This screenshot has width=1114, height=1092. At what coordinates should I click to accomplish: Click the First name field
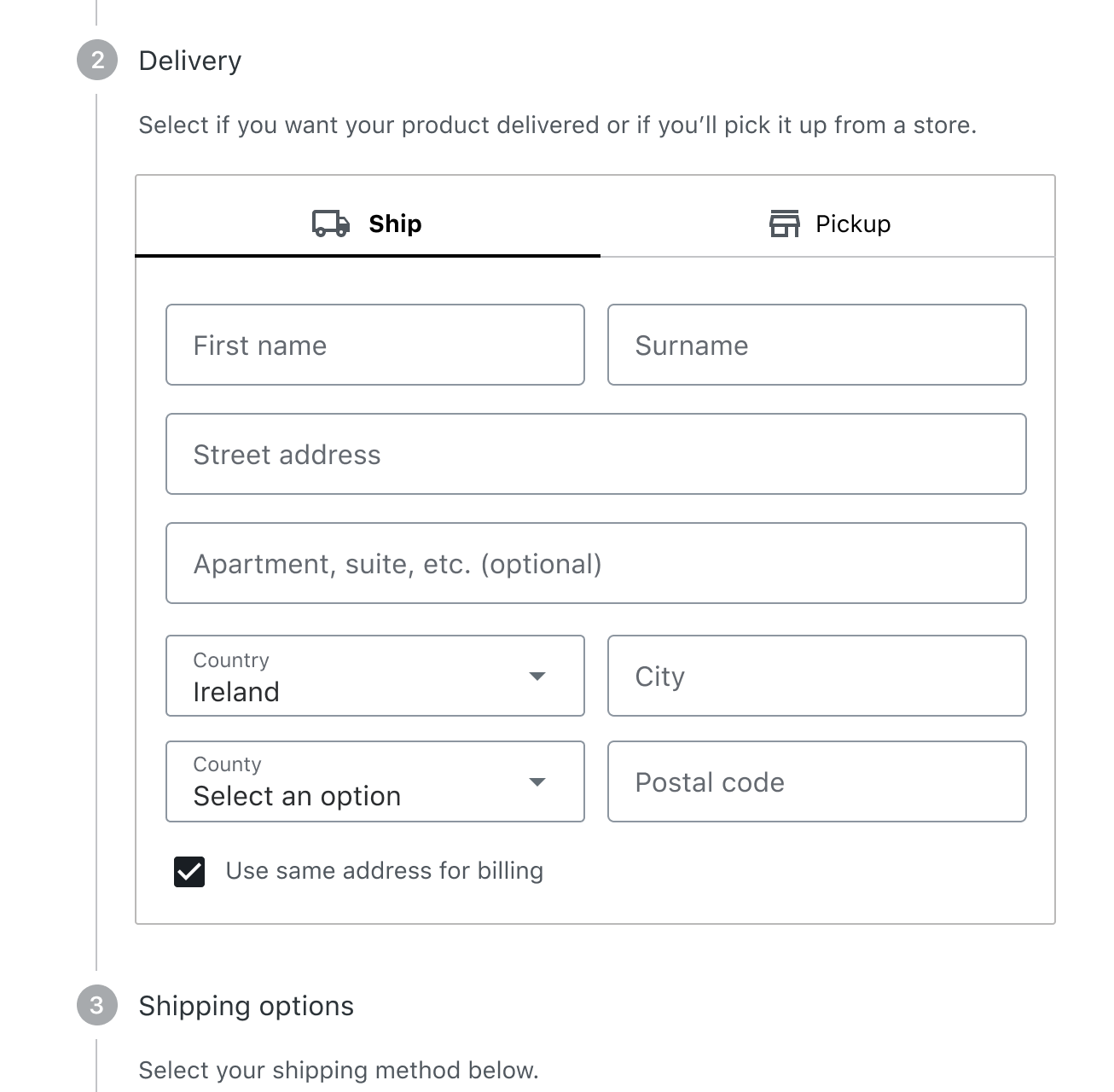coord(374,345)
